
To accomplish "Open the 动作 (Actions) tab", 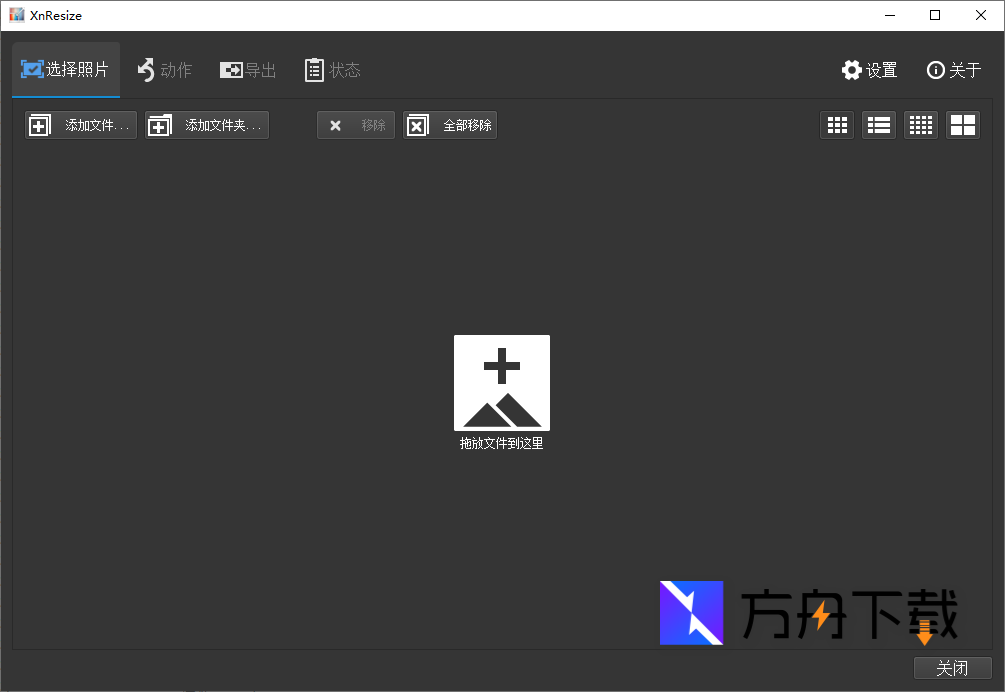I will (x=164, y=70).
